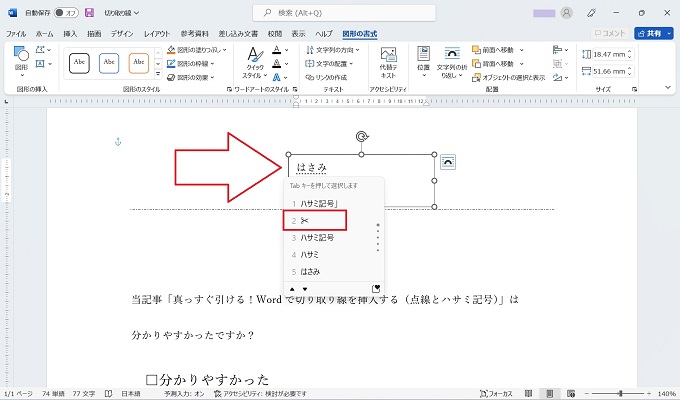Click the zoom slider in status bar

coord(621,393)
